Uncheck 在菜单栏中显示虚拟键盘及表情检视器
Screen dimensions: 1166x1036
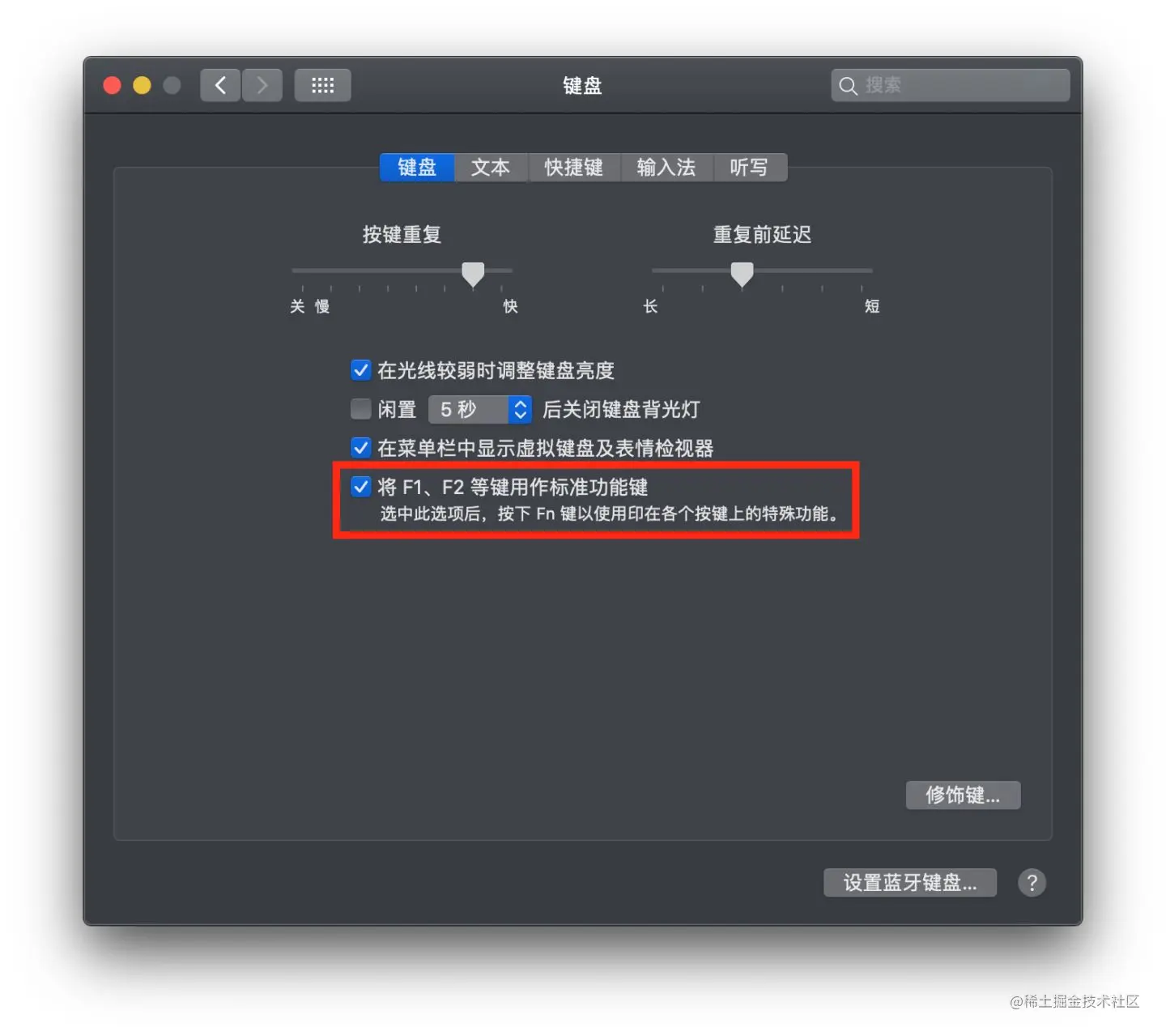[x=360, y=448]
